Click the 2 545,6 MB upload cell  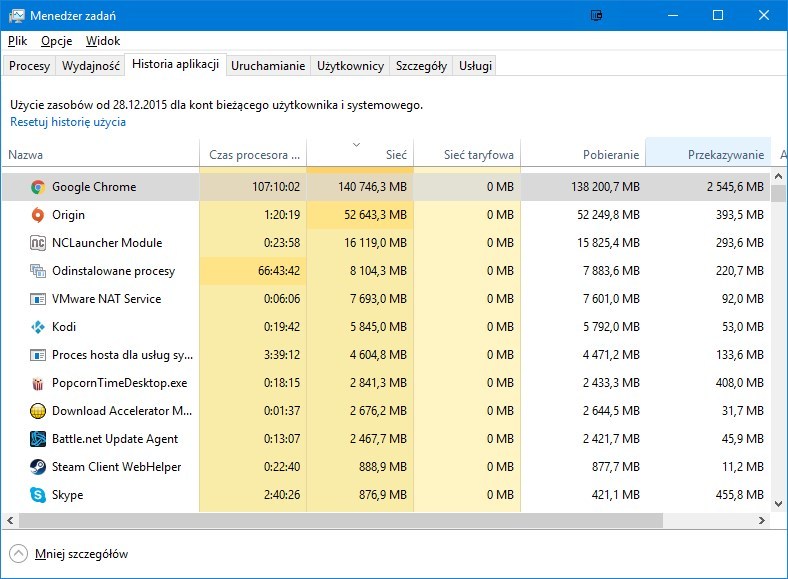(x=708, y=187)
